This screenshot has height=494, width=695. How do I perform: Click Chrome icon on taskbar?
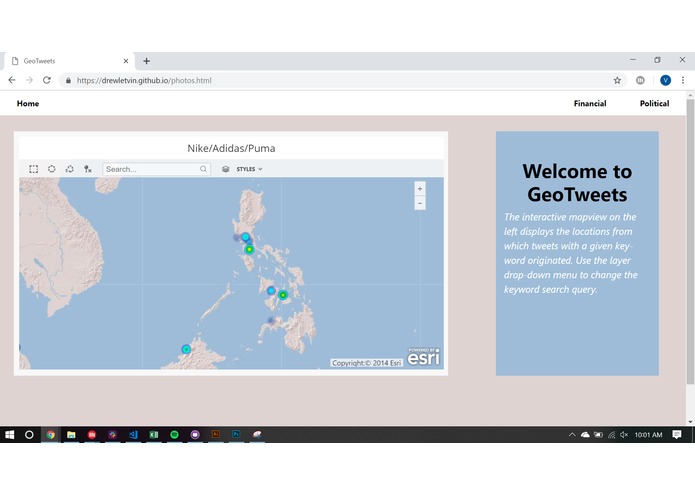coord(51,435)
